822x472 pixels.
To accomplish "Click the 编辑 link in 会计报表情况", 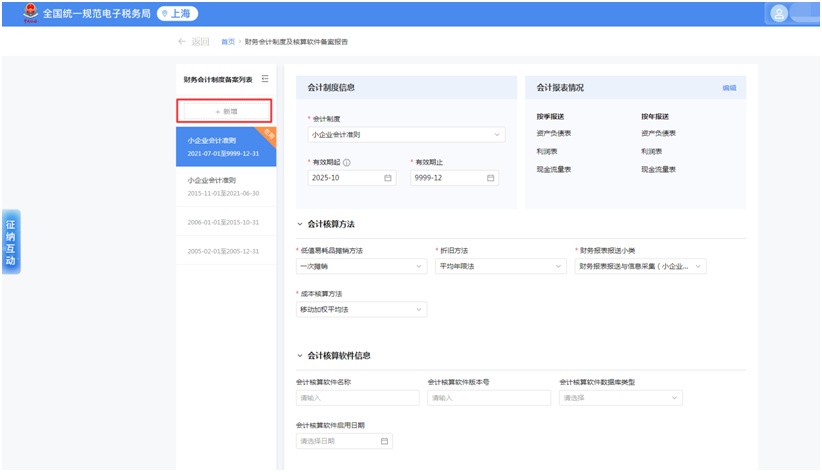I will (x=729, y=88).
